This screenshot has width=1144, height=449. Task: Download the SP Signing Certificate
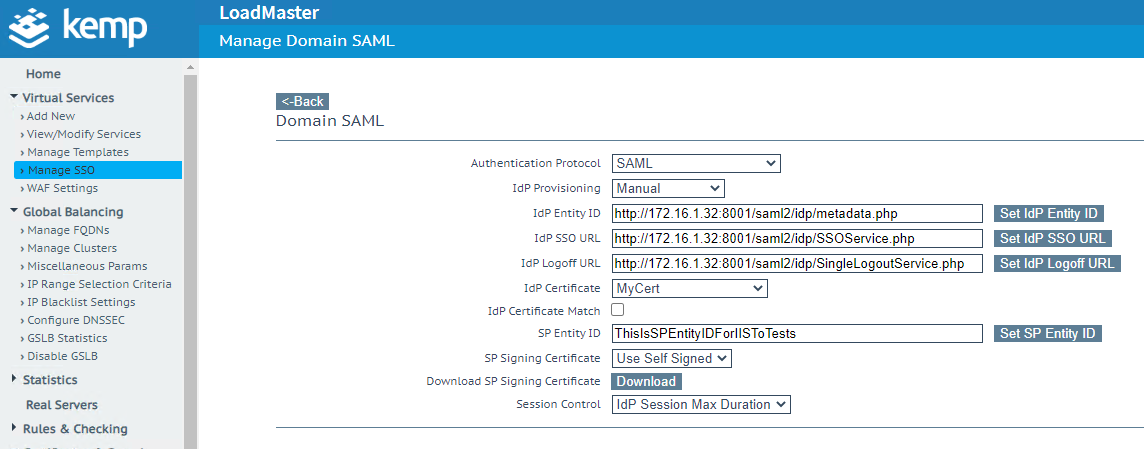(x=646, y=381)
